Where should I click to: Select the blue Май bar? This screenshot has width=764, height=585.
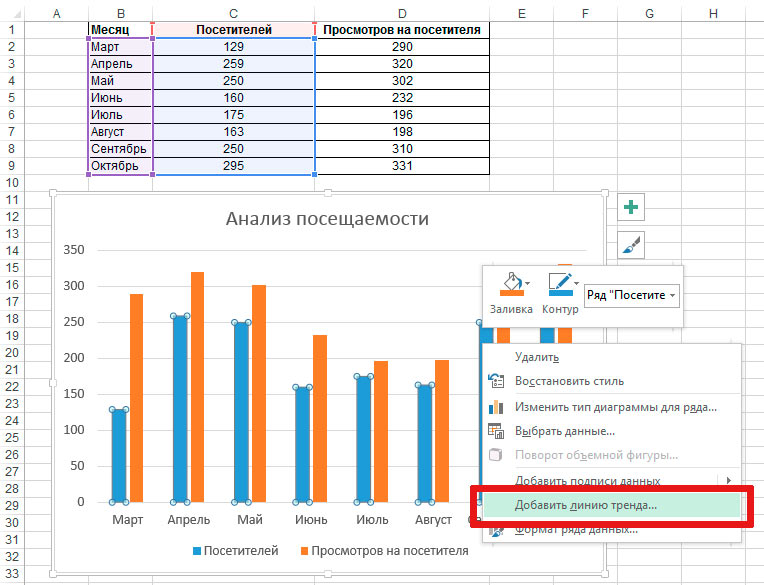241,412
